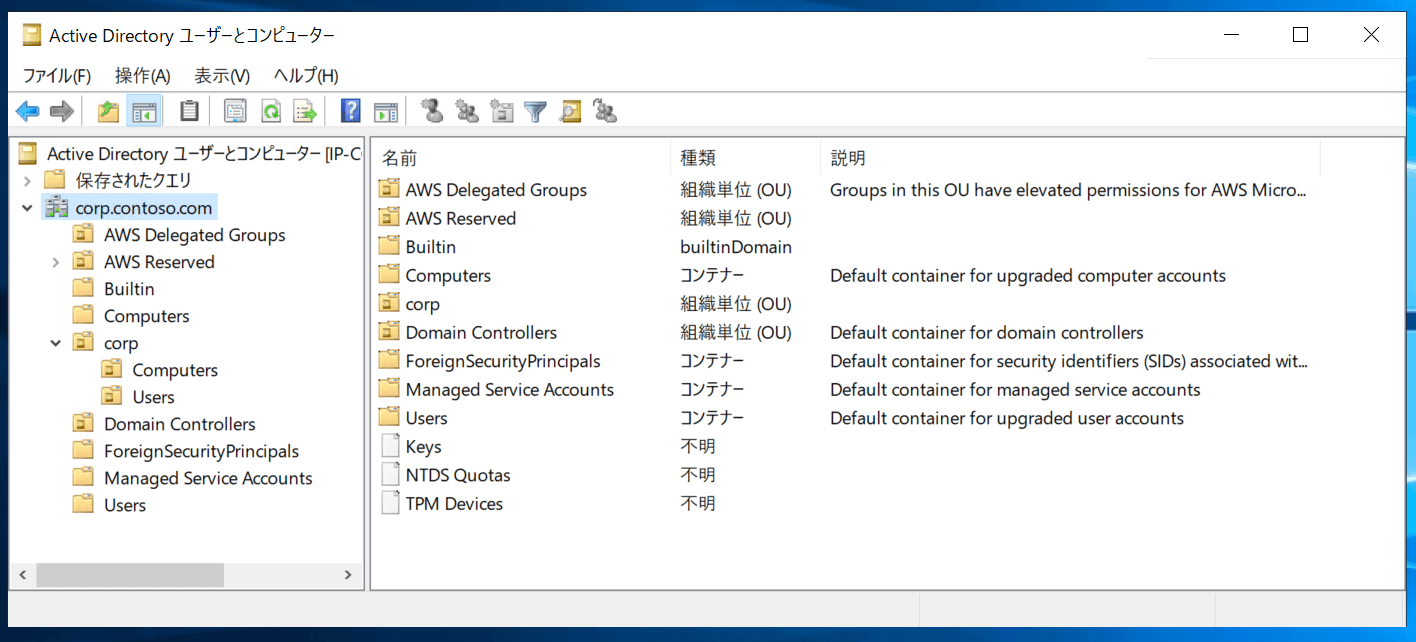Screen dimensions: 1416x642
Task: Maximize the Active Directory window
Action: (1300, 35)
